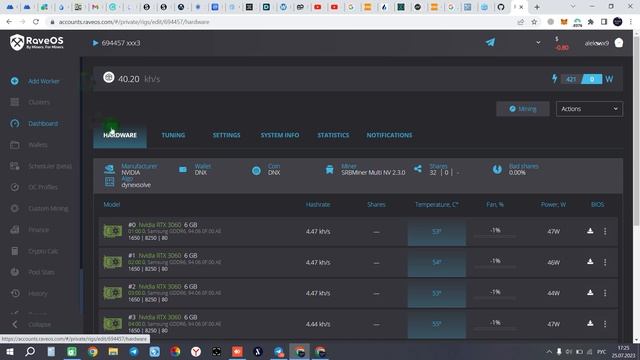The image size is (640, 360).
Task: Click the GPU #0 fan slider bar
Action: [x=495, y=236]
